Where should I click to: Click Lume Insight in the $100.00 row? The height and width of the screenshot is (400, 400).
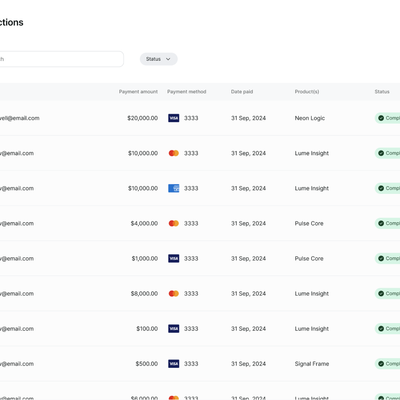(x=312, y=329)
